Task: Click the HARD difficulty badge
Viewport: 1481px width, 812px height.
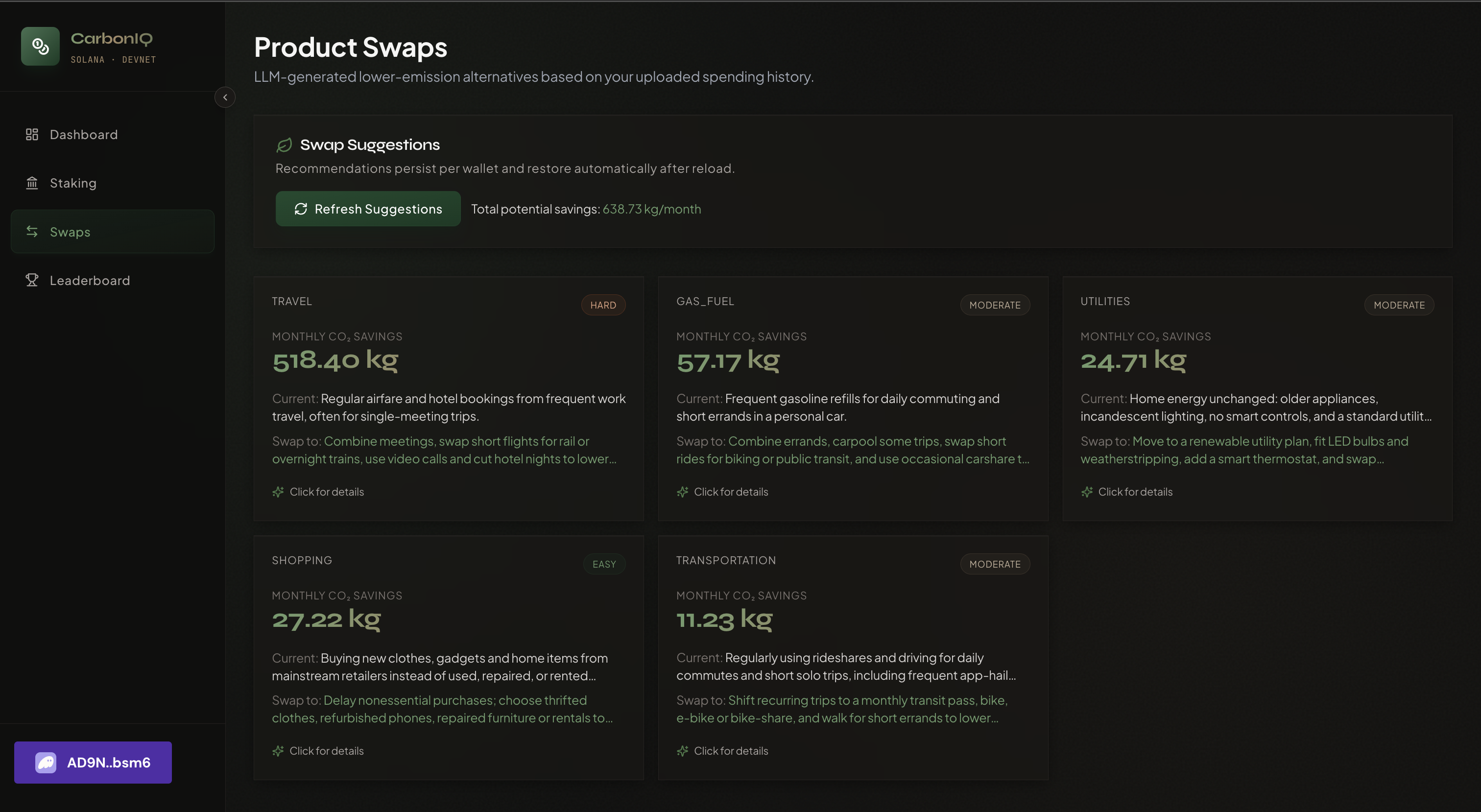Action: 603,305
